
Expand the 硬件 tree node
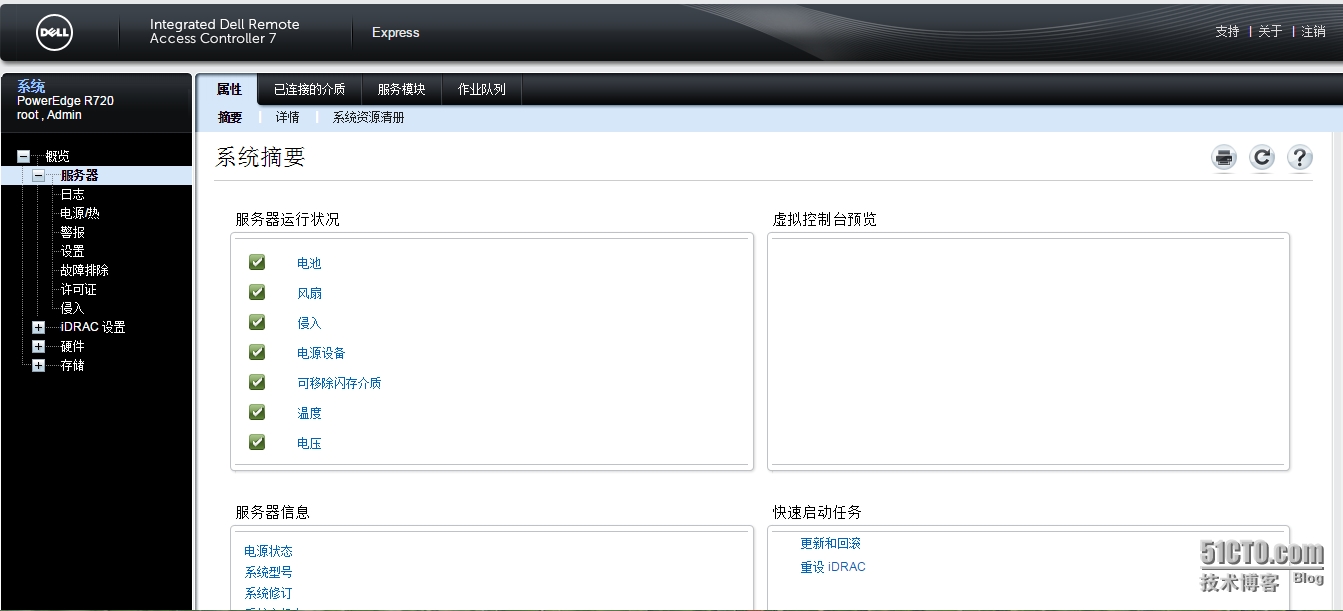[x=38, y=346]
